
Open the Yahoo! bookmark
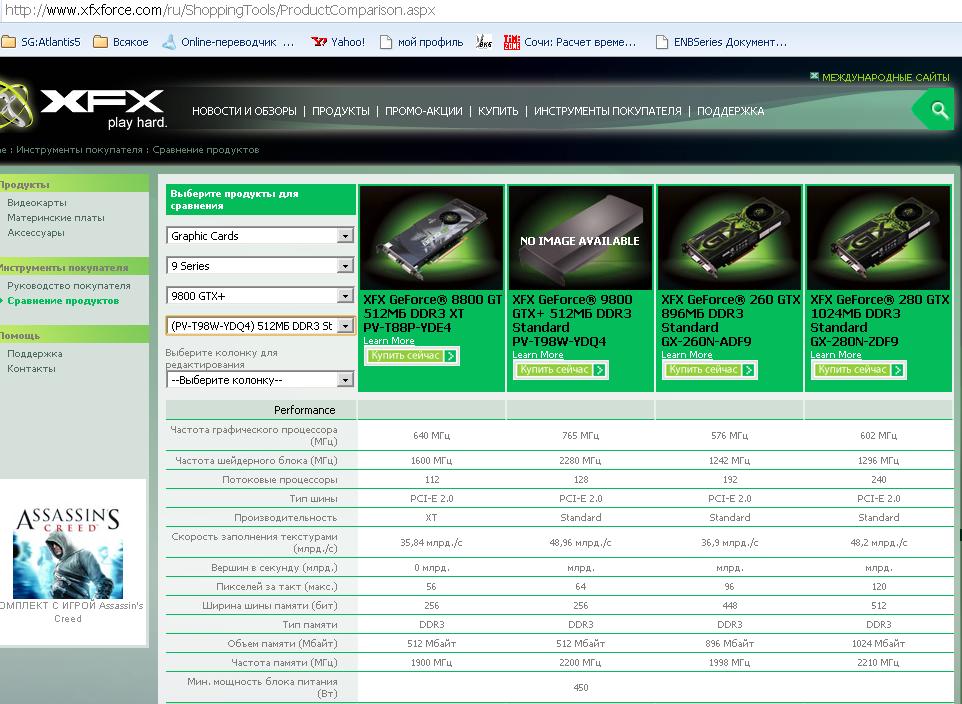point(338,42)
